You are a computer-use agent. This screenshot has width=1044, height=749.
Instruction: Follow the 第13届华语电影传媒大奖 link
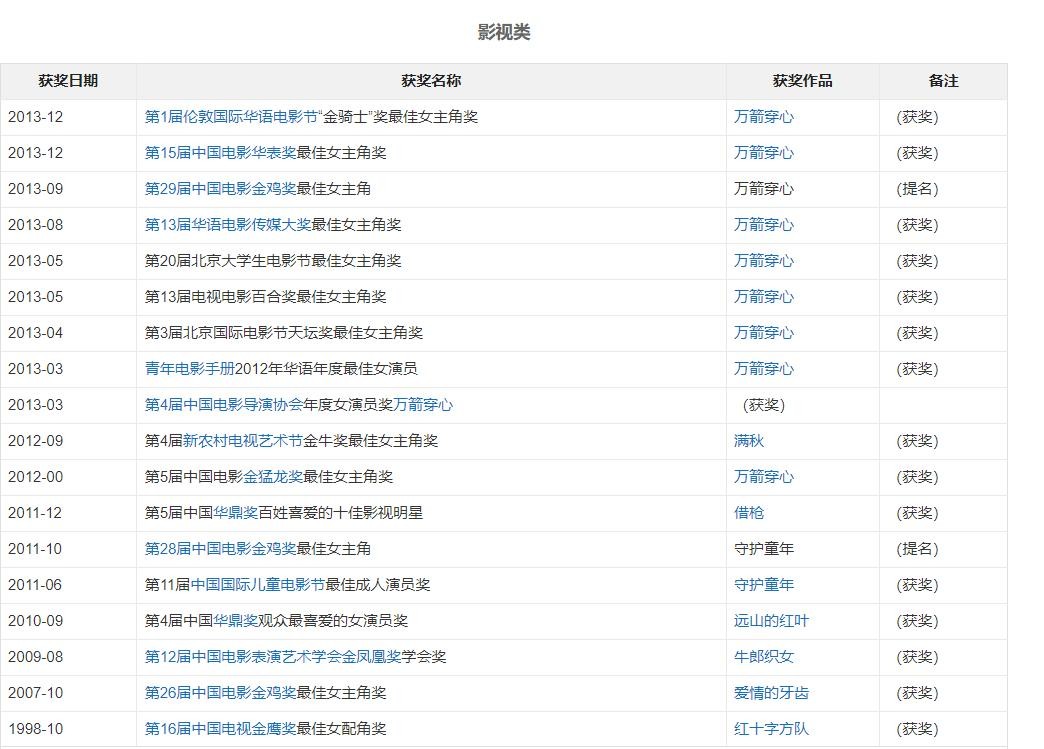[x=228, y=225]
